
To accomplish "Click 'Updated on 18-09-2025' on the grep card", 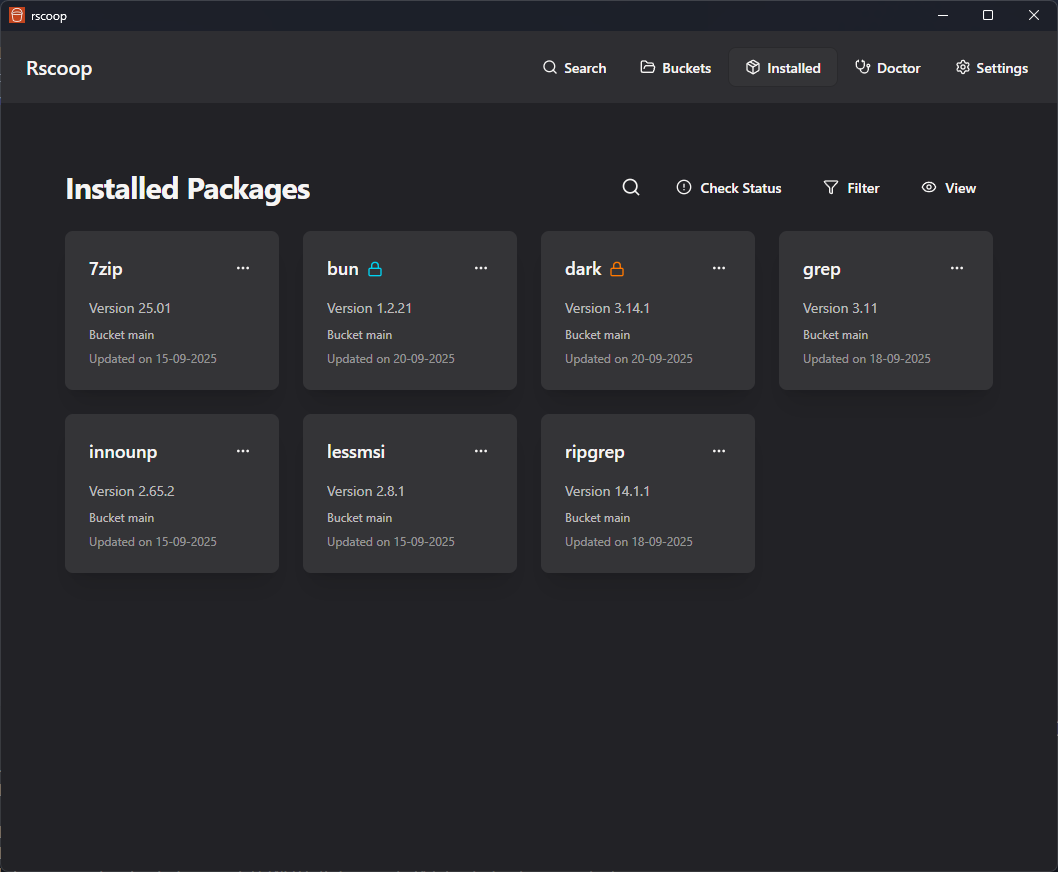I will (866, 358).
